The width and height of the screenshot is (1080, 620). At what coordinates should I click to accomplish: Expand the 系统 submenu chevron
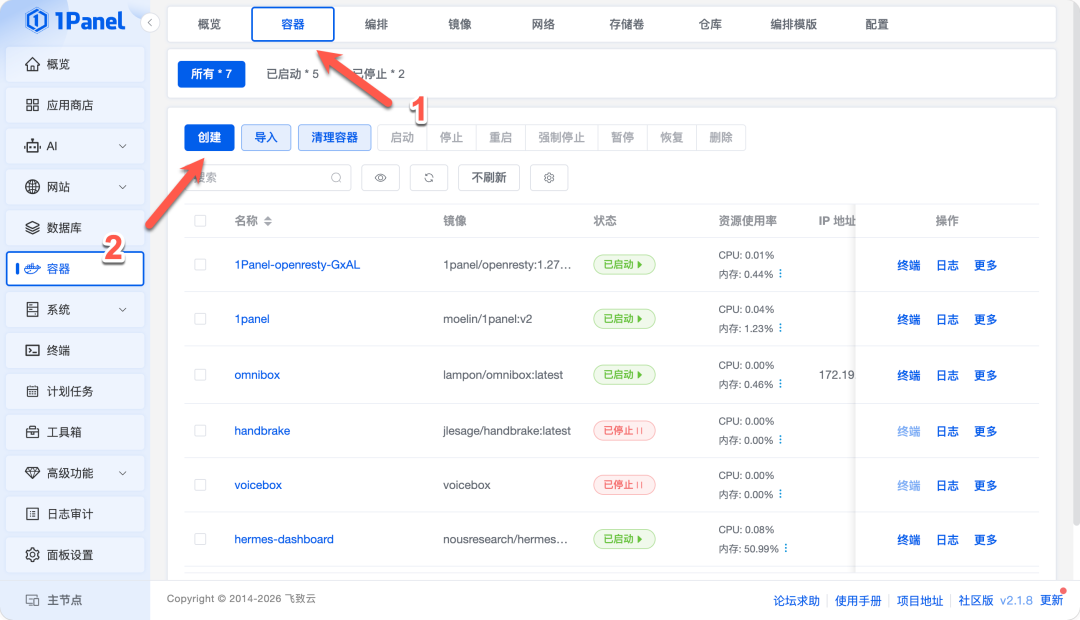pos(123,309)
